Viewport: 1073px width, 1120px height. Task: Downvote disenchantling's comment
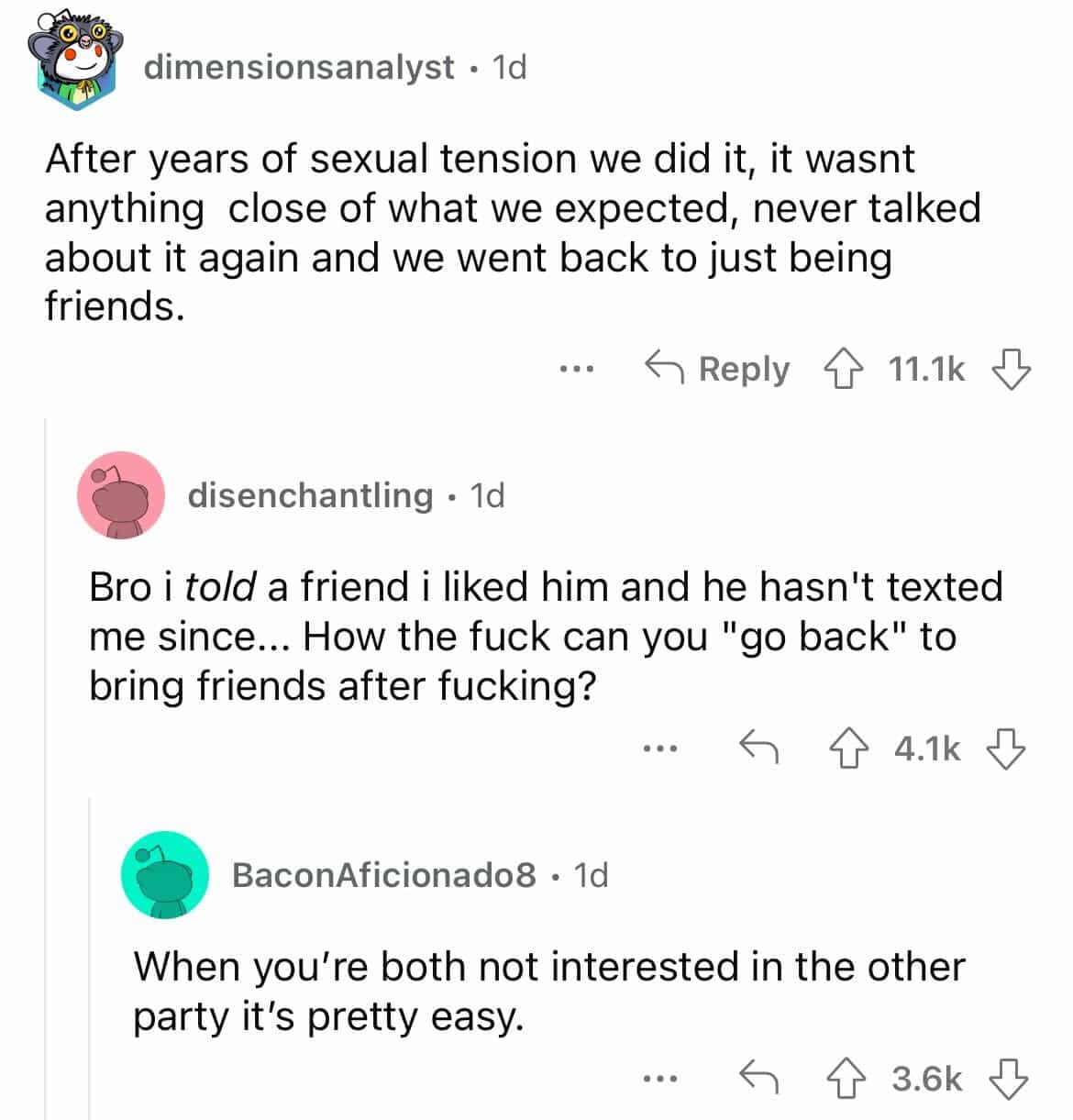[1006, 749]
